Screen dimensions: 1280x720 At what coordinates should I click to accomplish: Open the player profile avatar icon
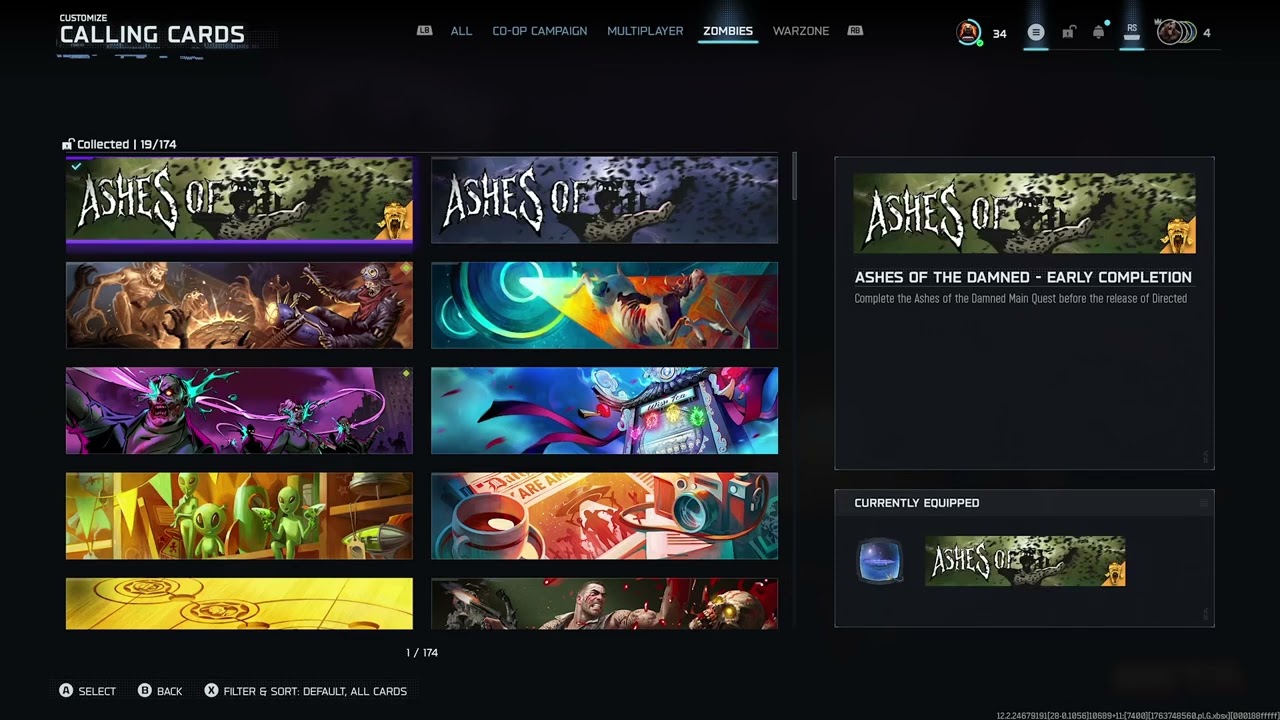click(968, 33)
